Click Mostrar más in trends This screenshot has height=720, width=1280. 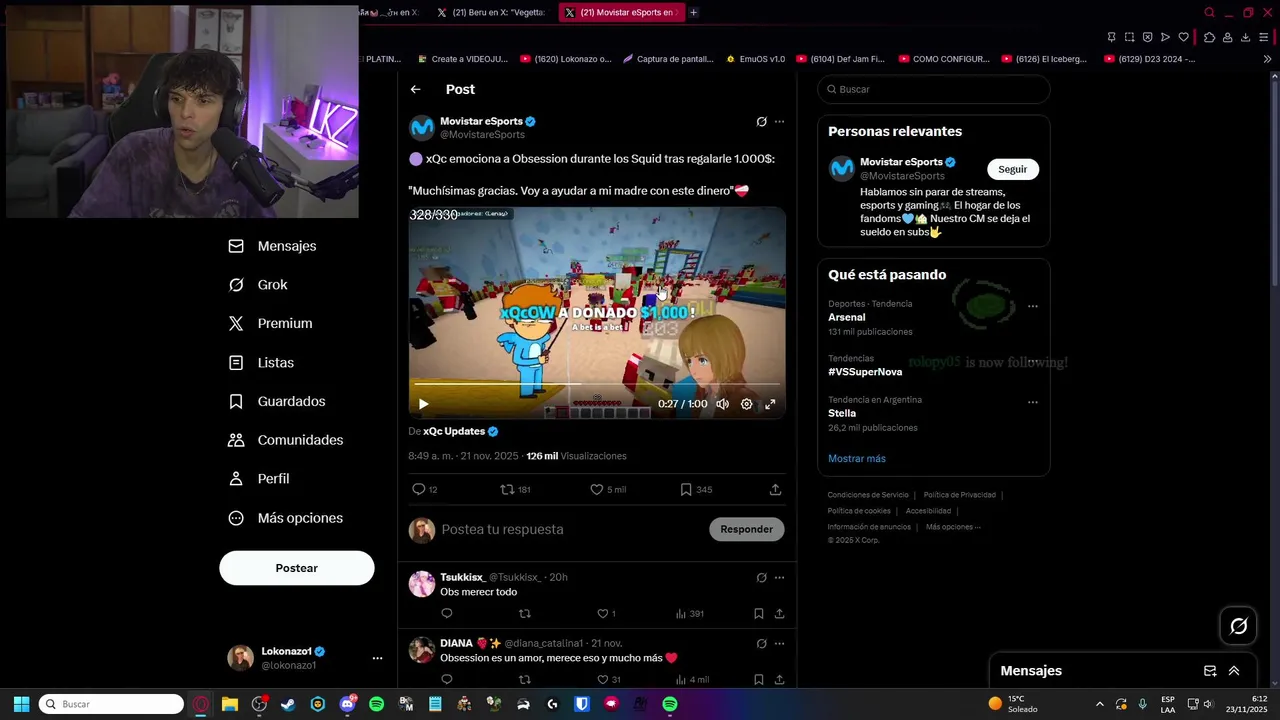(x=857, y=459)
